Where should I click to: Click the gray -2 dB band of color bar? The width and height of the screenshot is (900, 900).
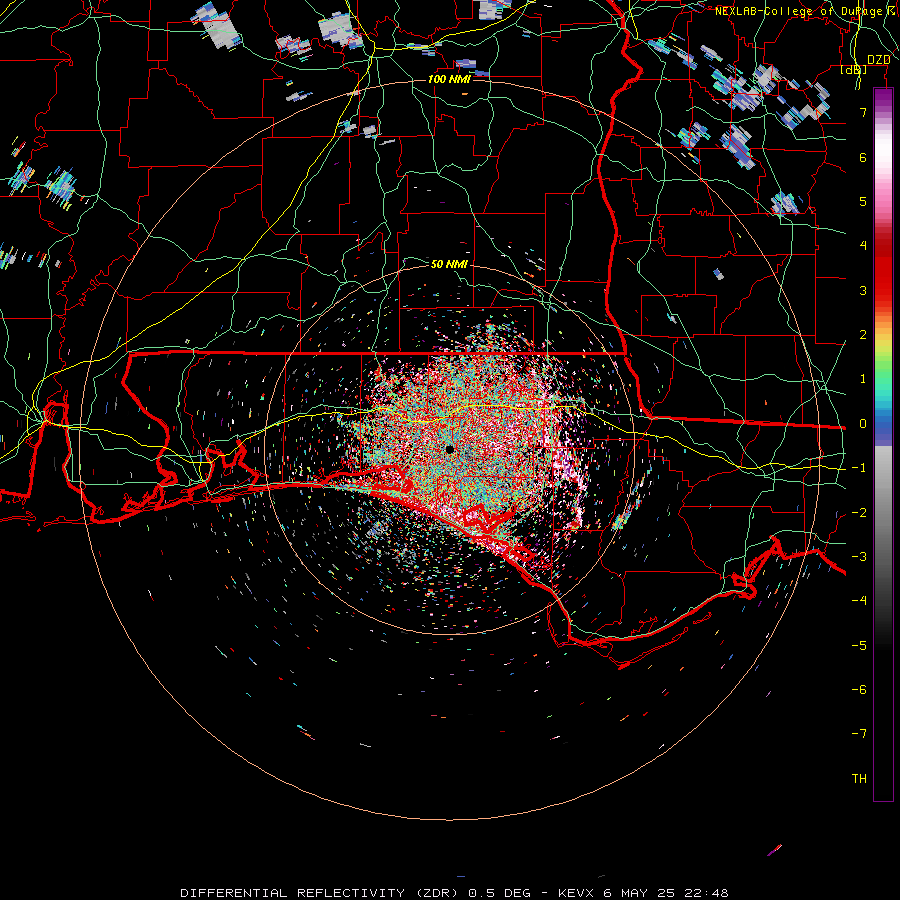pos(883,511)
